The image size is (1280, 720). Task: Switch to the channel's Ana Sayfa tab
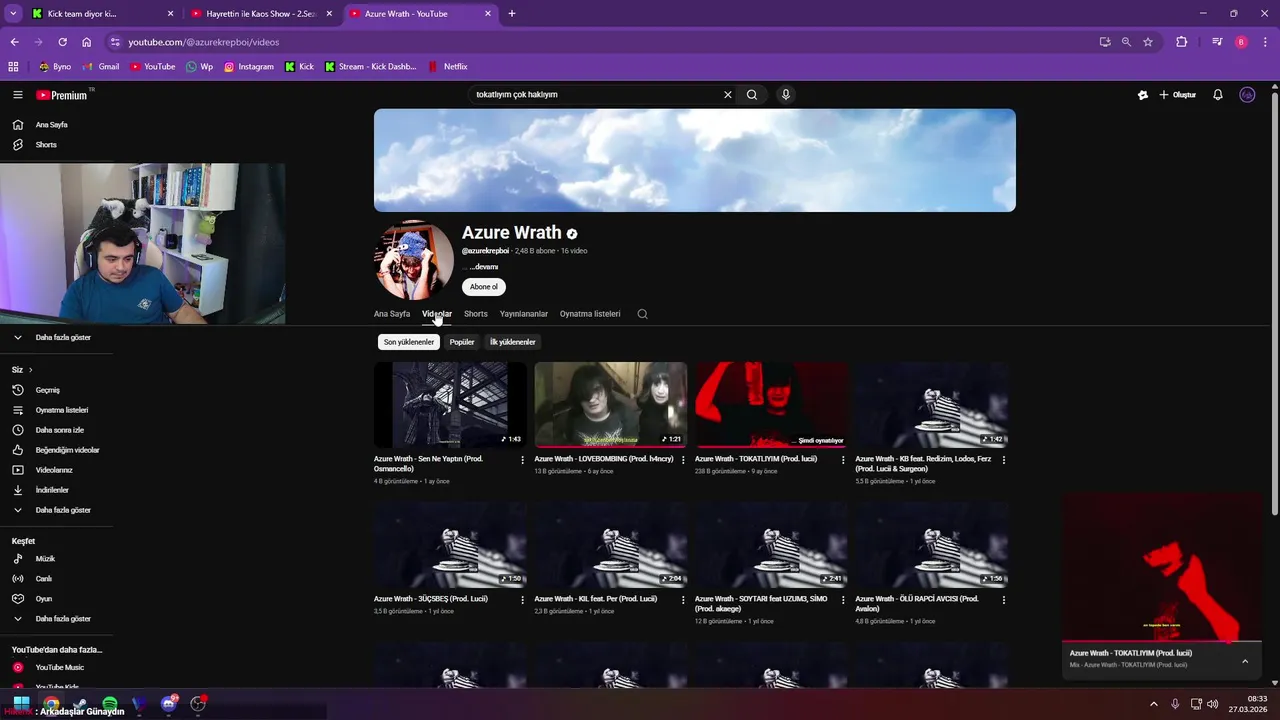392,314
